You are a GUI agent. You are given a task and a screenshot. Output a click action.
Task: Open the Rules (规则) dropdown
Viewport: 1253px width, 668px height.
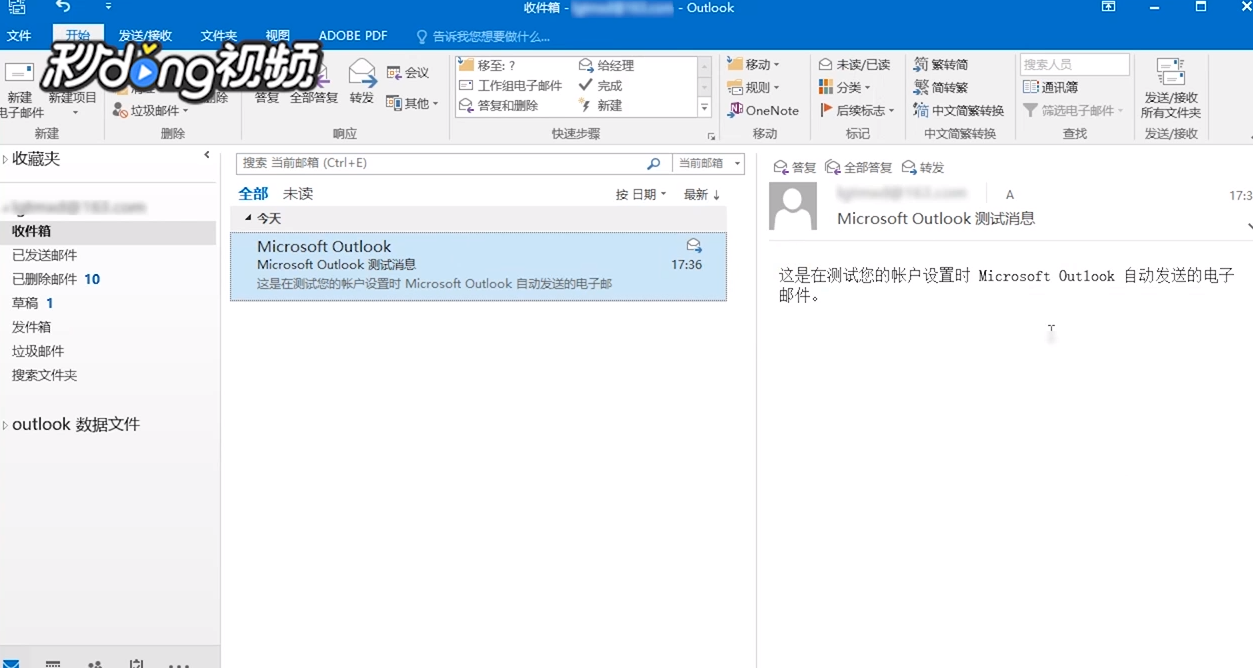[754, 87]
